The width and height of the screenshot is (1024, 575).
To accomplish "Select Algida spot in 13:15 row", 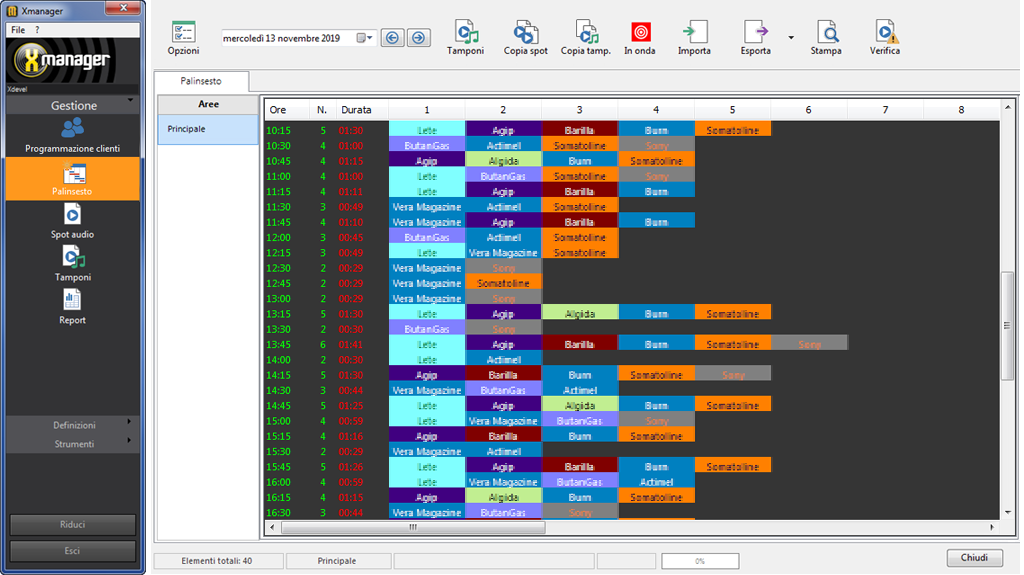I will (580, 314).
